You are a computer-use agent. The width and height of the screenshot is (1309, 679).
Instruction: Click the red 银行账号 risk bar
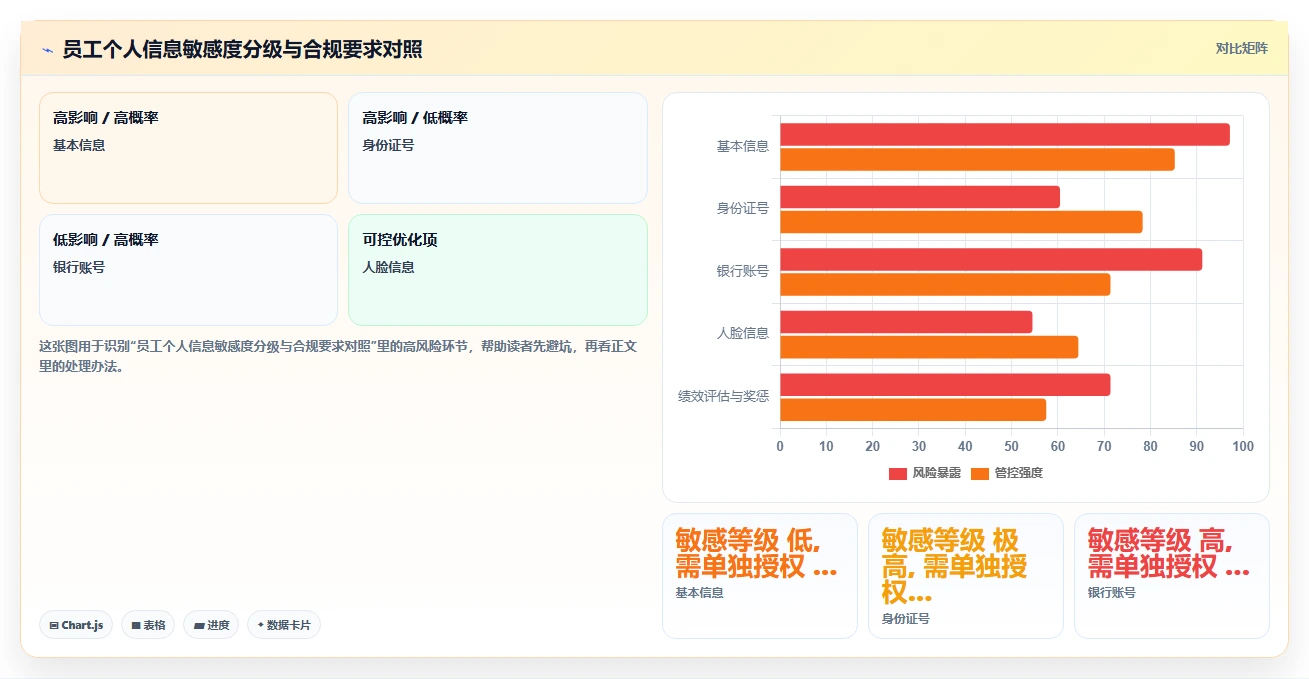(x=991, y=259)
